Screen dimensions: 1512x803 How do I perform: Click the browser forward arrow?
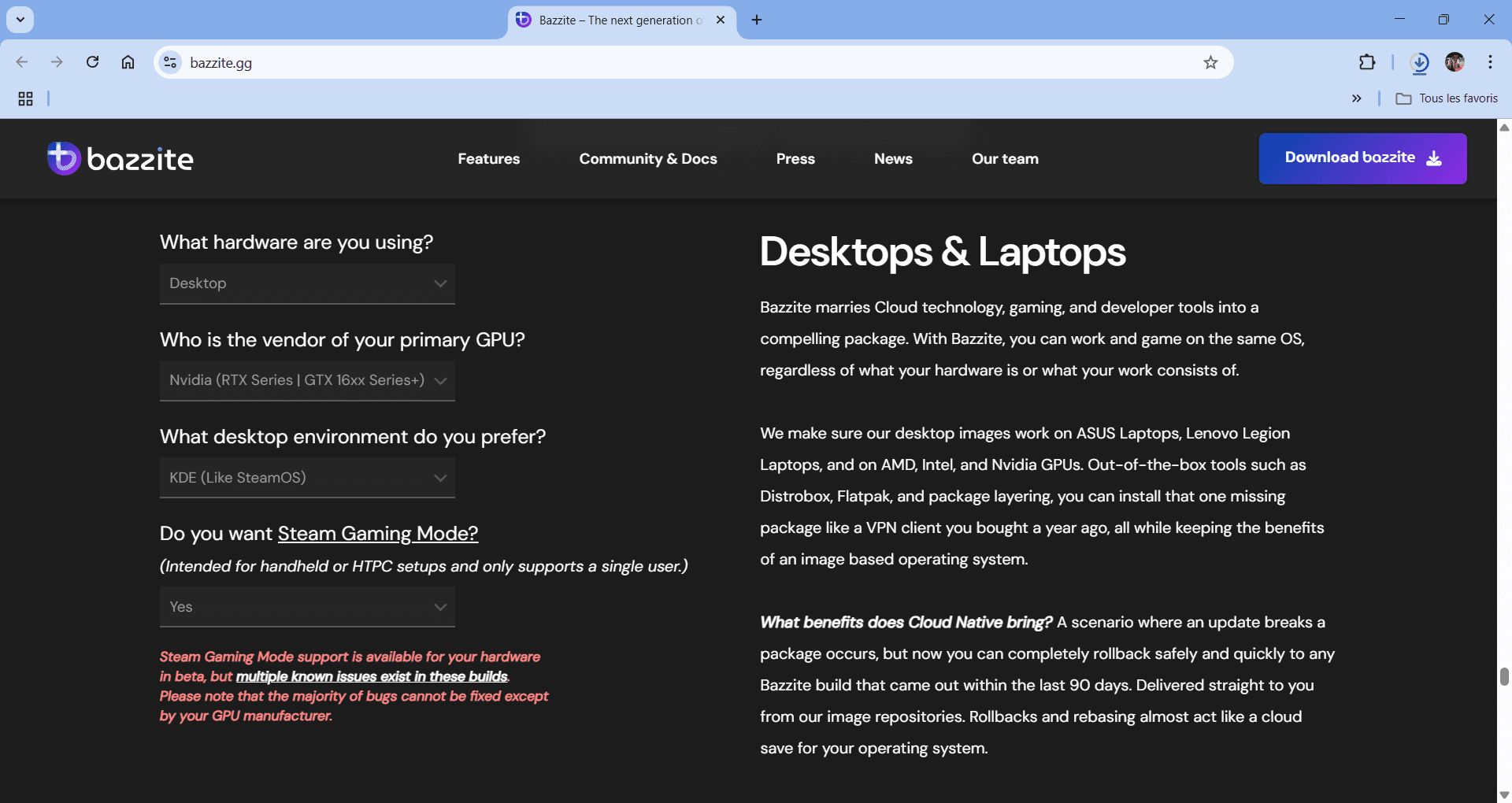(x=57, y=62)
